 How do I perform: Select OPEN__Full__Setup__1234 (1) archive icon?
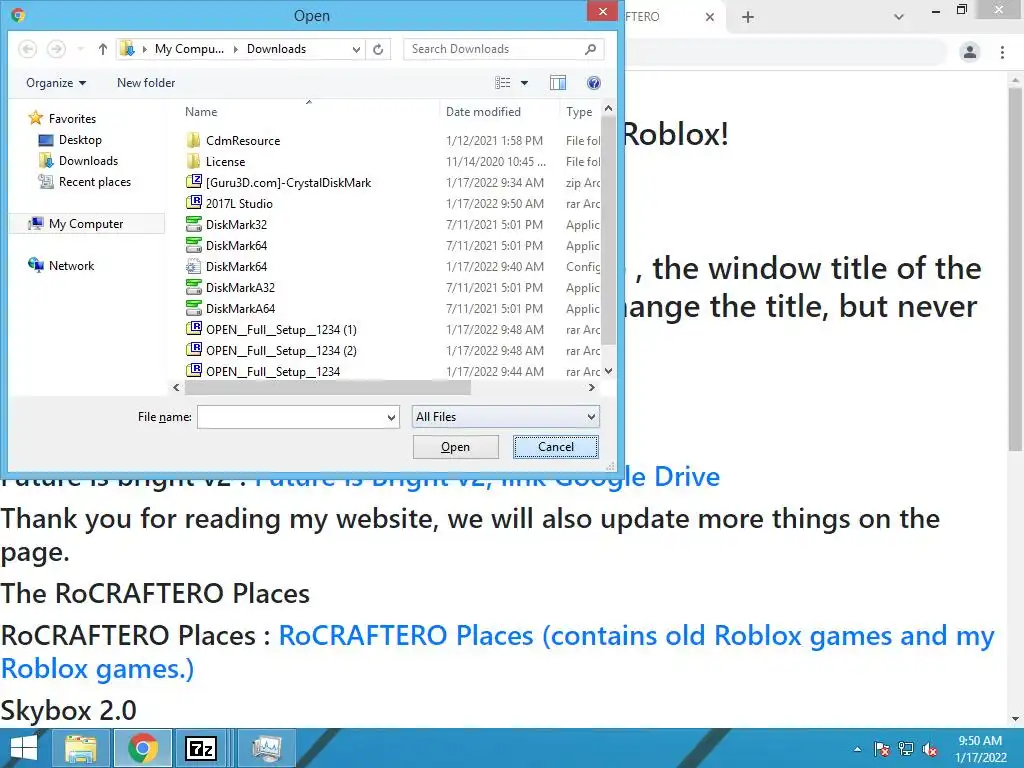tap(193, 329)
